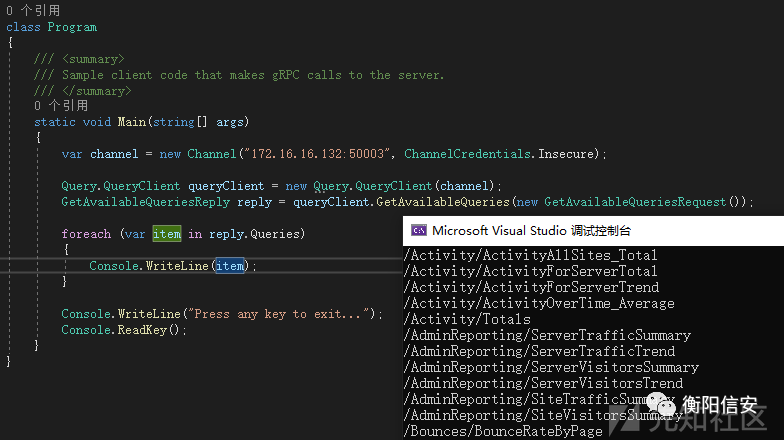Open the references link above class Program
Viewport: 784px width, 440px height.
coord(34,10)
